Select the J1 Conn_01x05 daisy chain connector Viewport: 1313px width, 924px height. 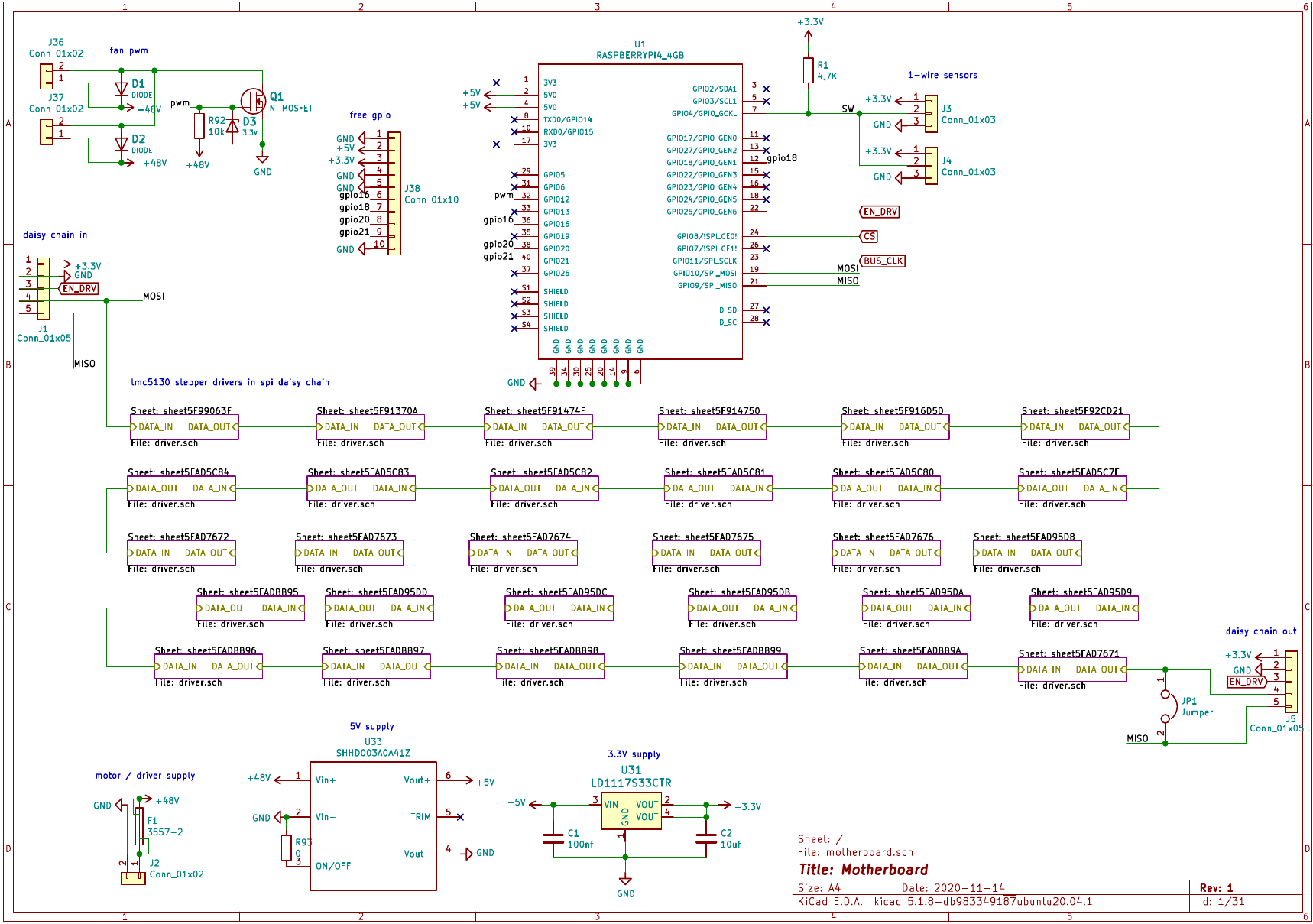click(44, 288)
